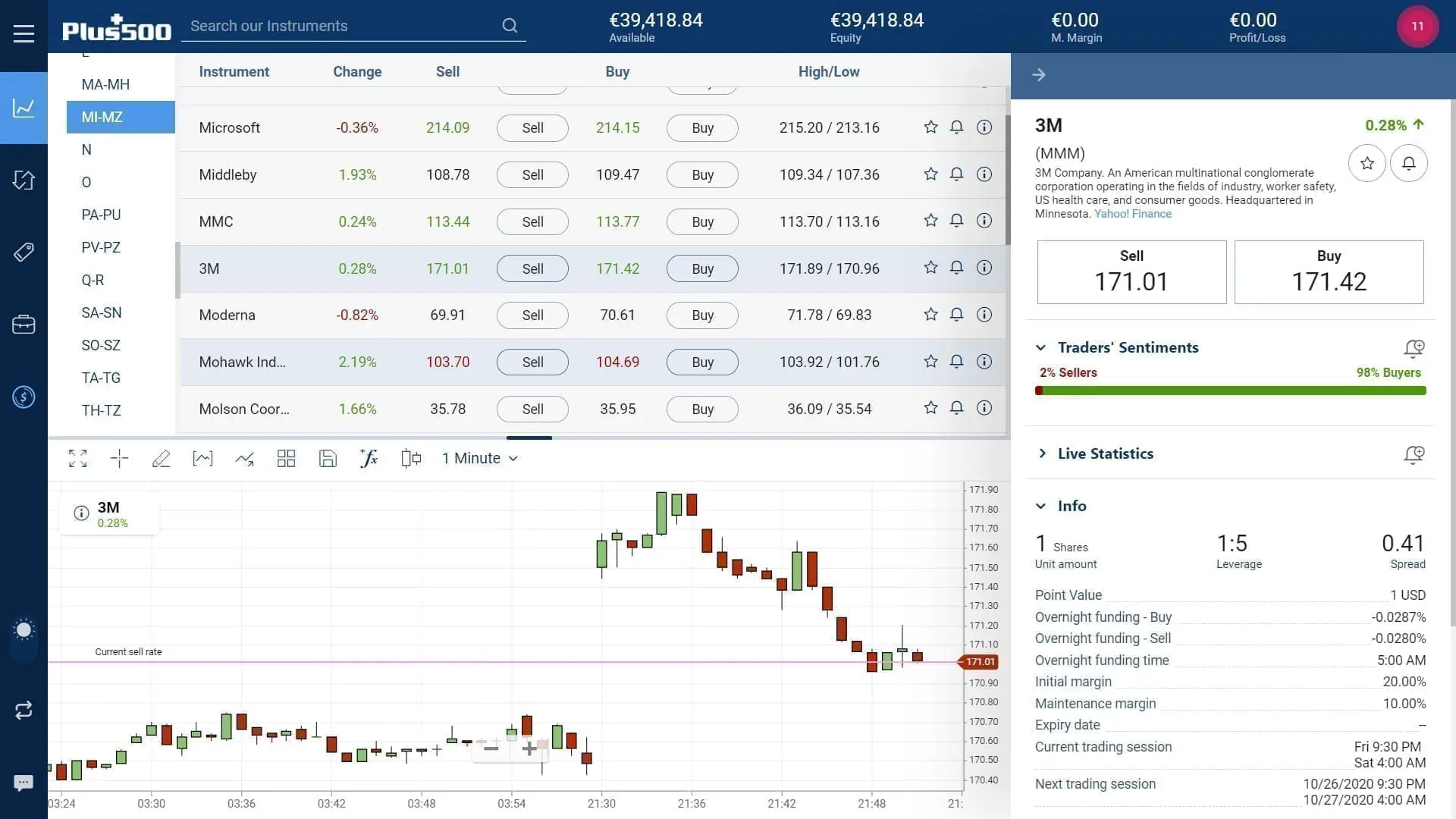Open the hamburger main menu
Image resolution: width=1456 pixels, height=819 pixels.
coord(24,33)
